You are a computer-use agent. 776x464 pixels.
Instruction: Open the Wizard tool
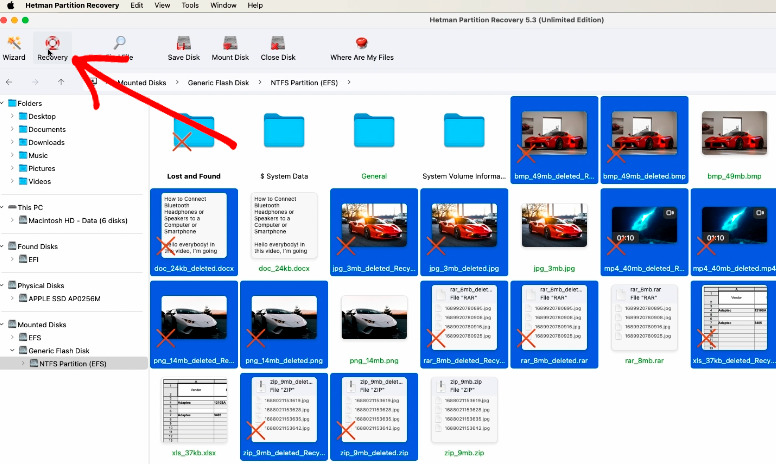coord(14,48)
